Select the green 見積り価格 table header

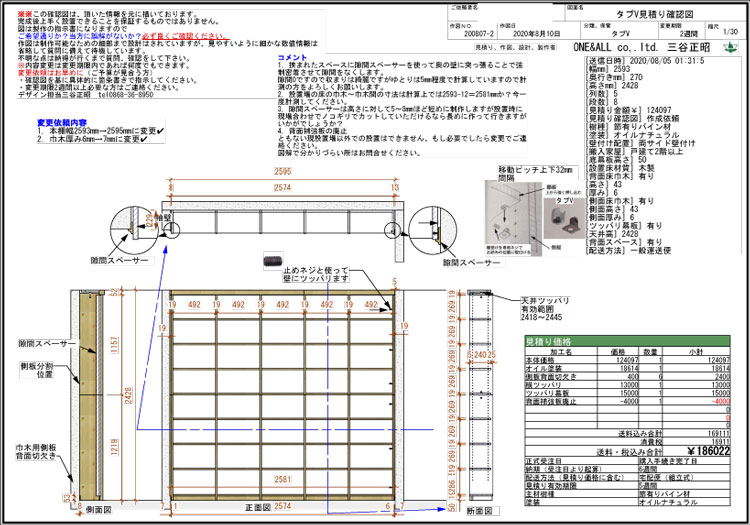click(x=628, y=341)
